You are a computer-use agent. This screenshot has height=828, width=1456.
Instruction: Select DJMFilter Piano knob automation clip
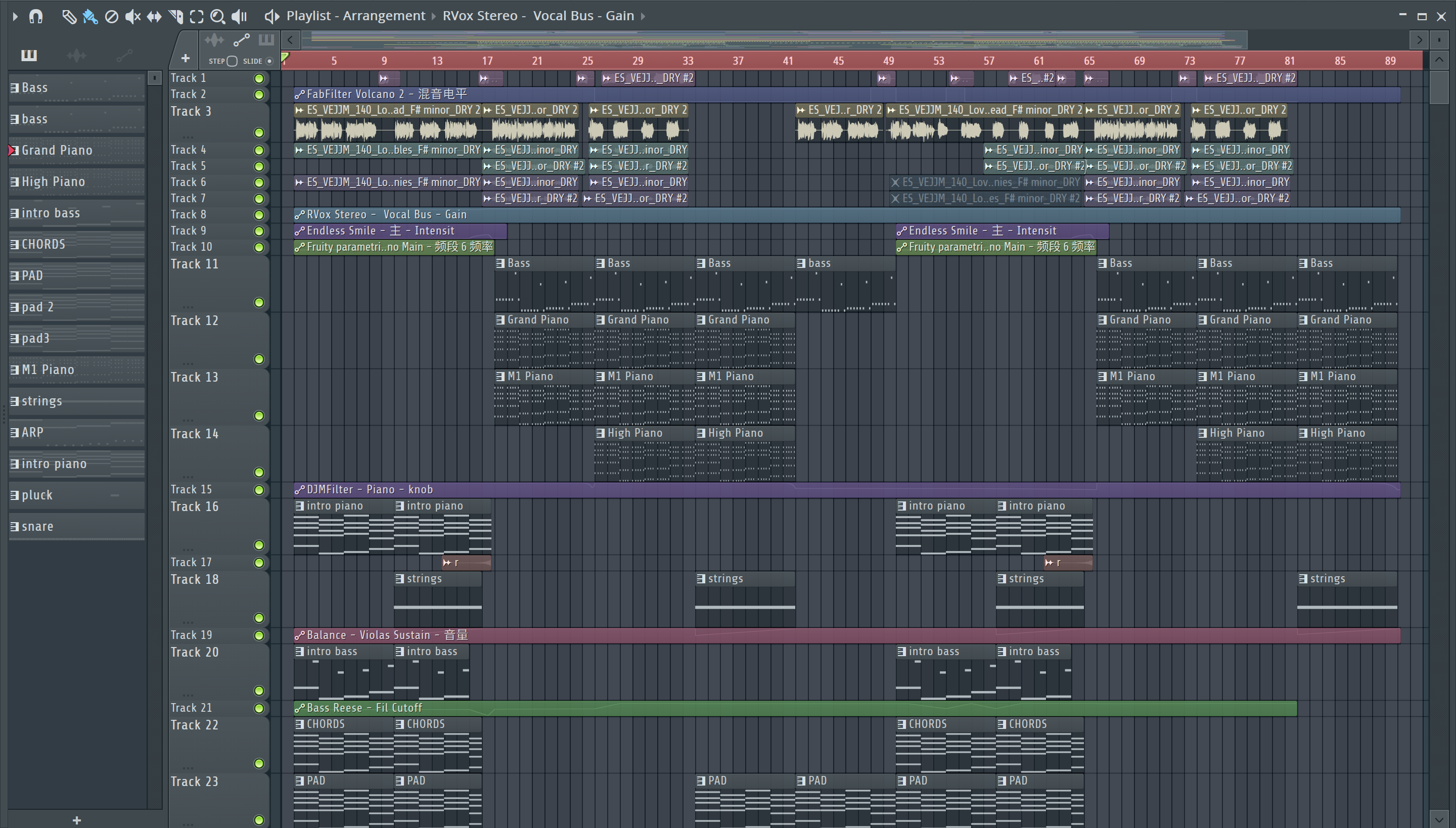tap(847, 490)
